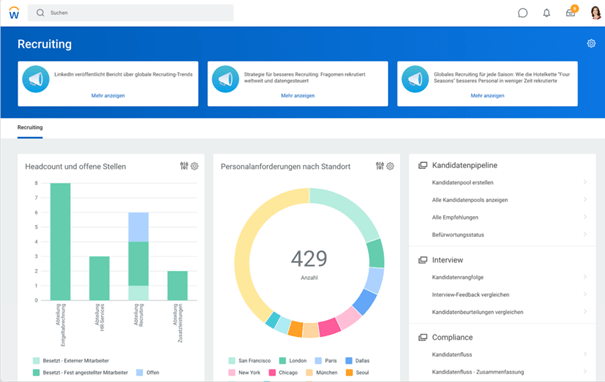
Task: Open the chat messages icon
Action: pyautogui.click(x=522, y=13)
